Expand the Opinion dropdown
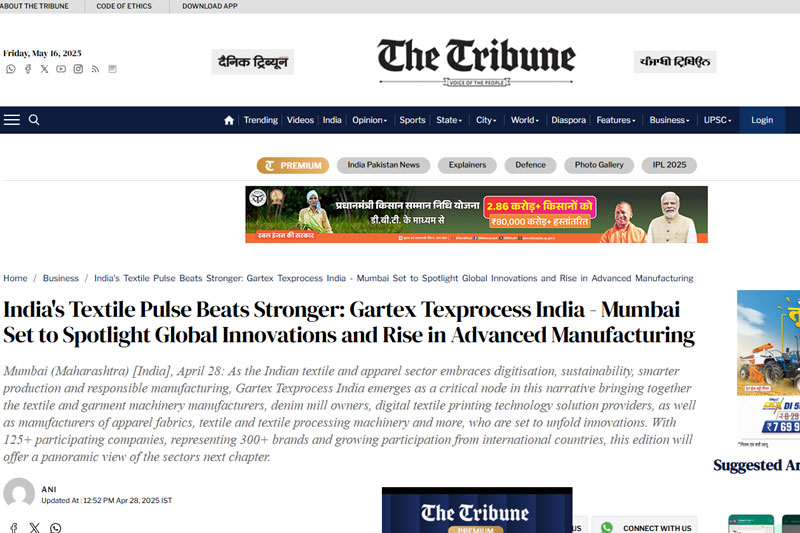The width and height of the screenshot is (800, 533). pyautogui.click(x=369, y=120)
